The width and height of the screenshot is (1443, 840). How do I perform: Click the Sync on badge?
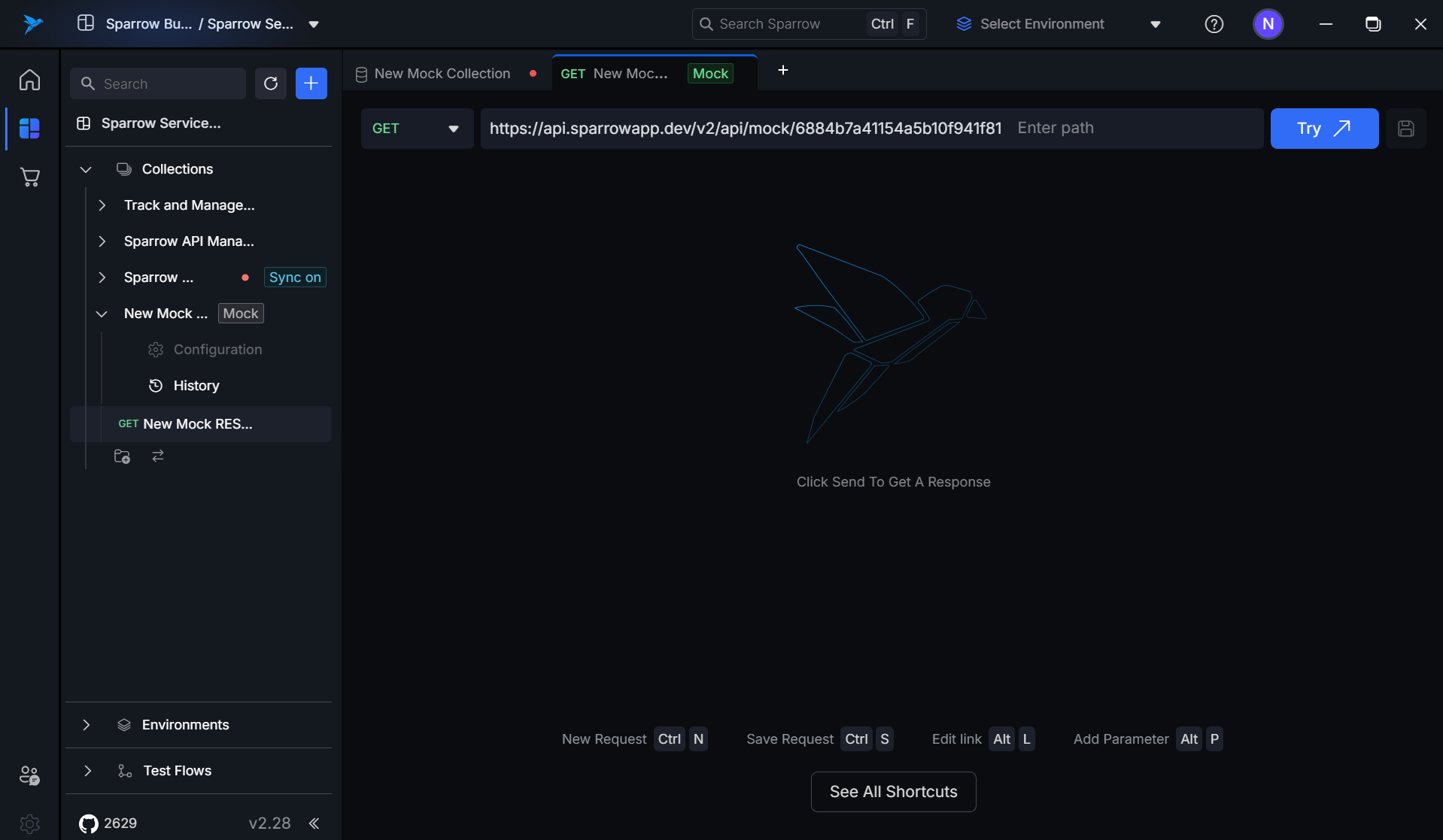[x=295, y=277]
